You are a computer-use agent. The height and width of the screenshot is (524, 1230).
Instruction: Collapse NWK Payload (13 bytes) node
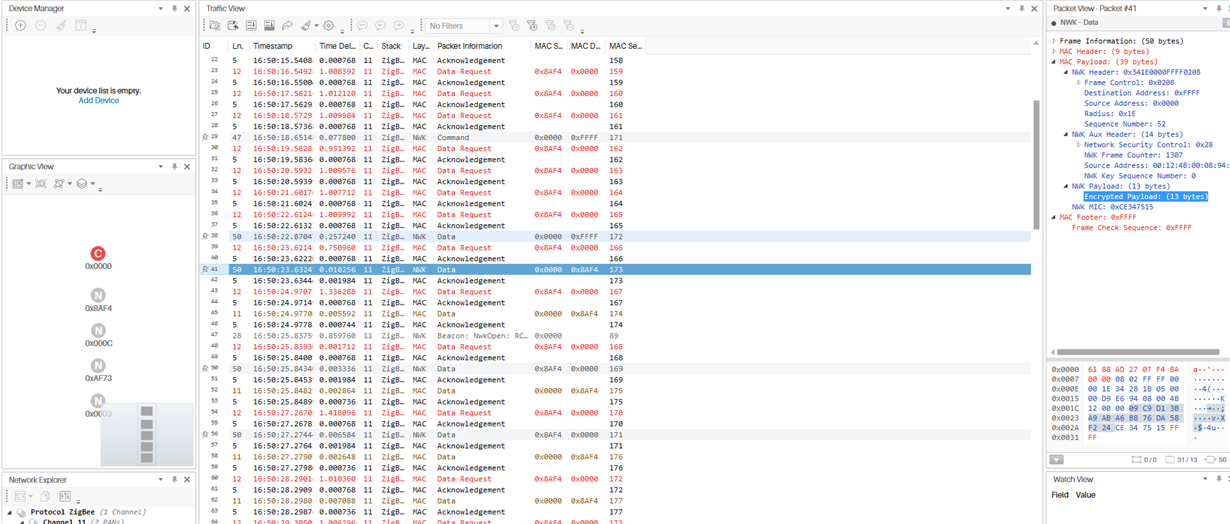1066,186
